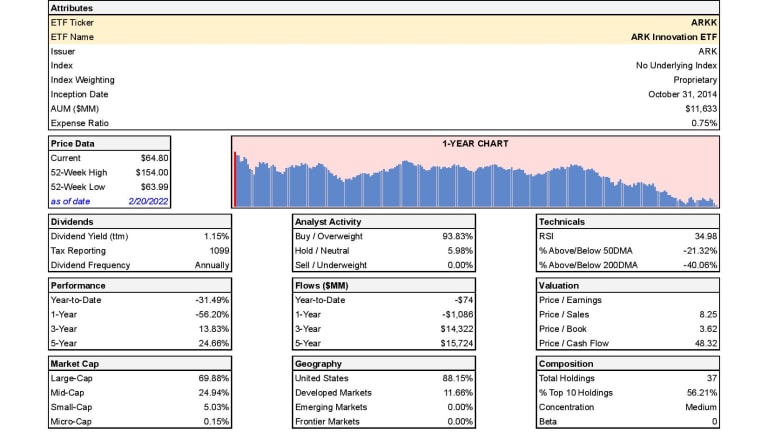Click the 3-Year flows $14,322
Image resolution: width=768 pixels, height=432 pixels.
tap(456, 329)
